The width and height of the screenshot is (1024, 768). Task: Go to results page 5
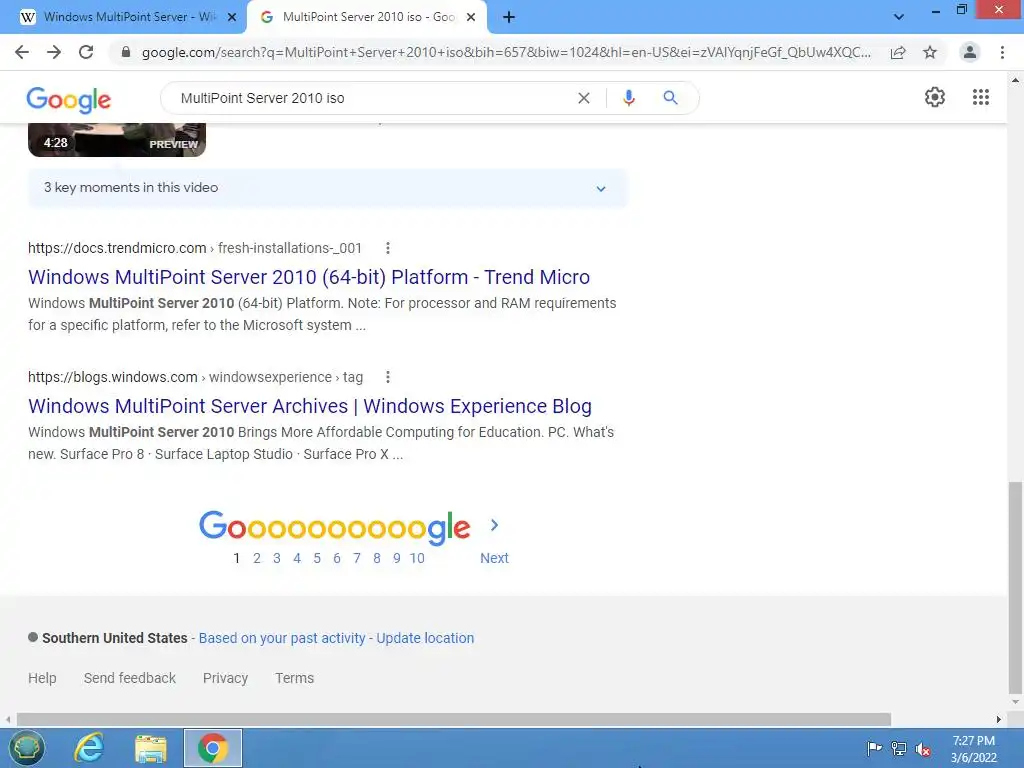click(x=317, y=558)
